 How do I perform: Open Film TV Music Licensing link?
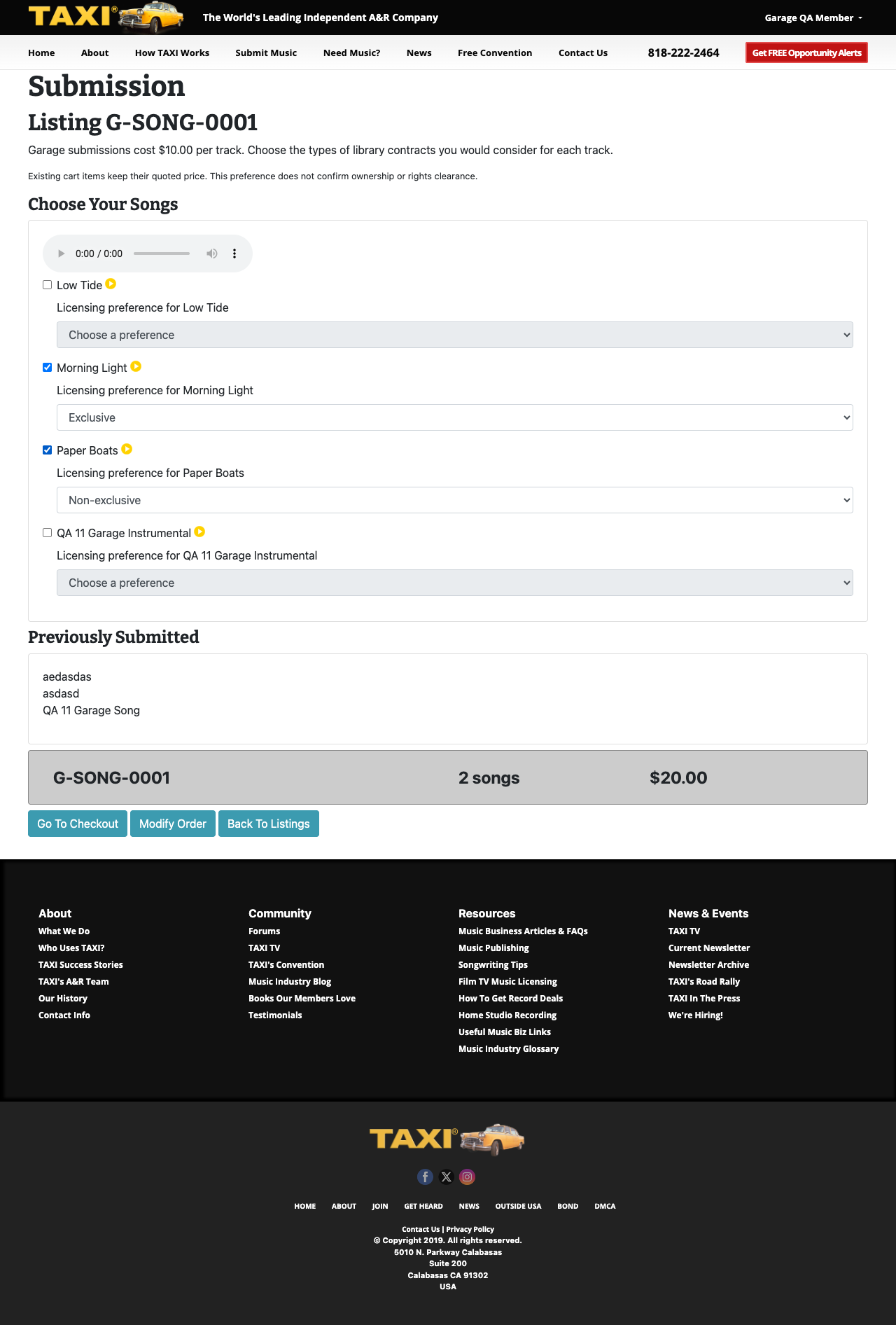tap(507, 981)
